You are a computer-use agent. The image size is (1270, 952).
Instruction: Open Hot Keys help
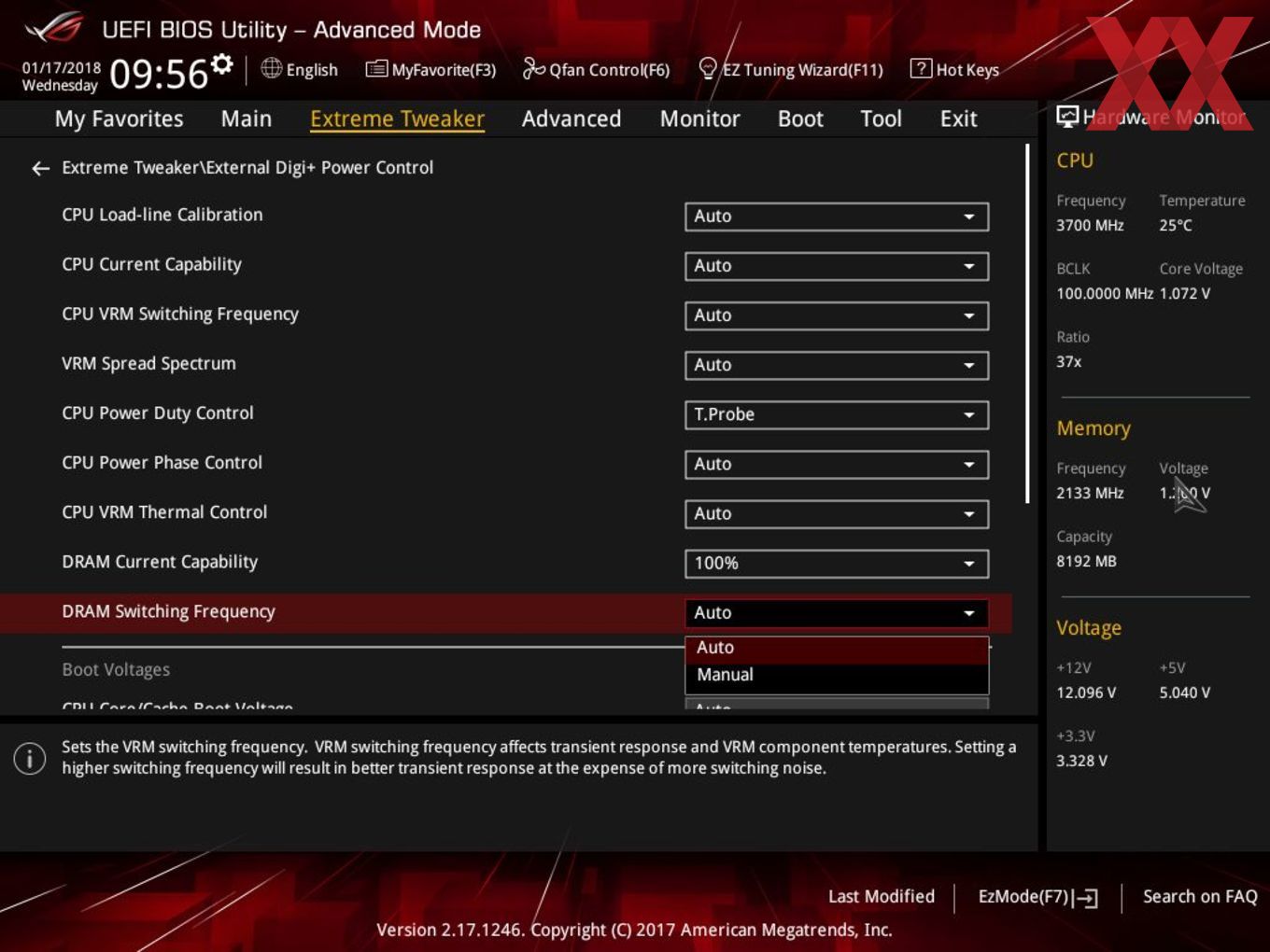954,69
